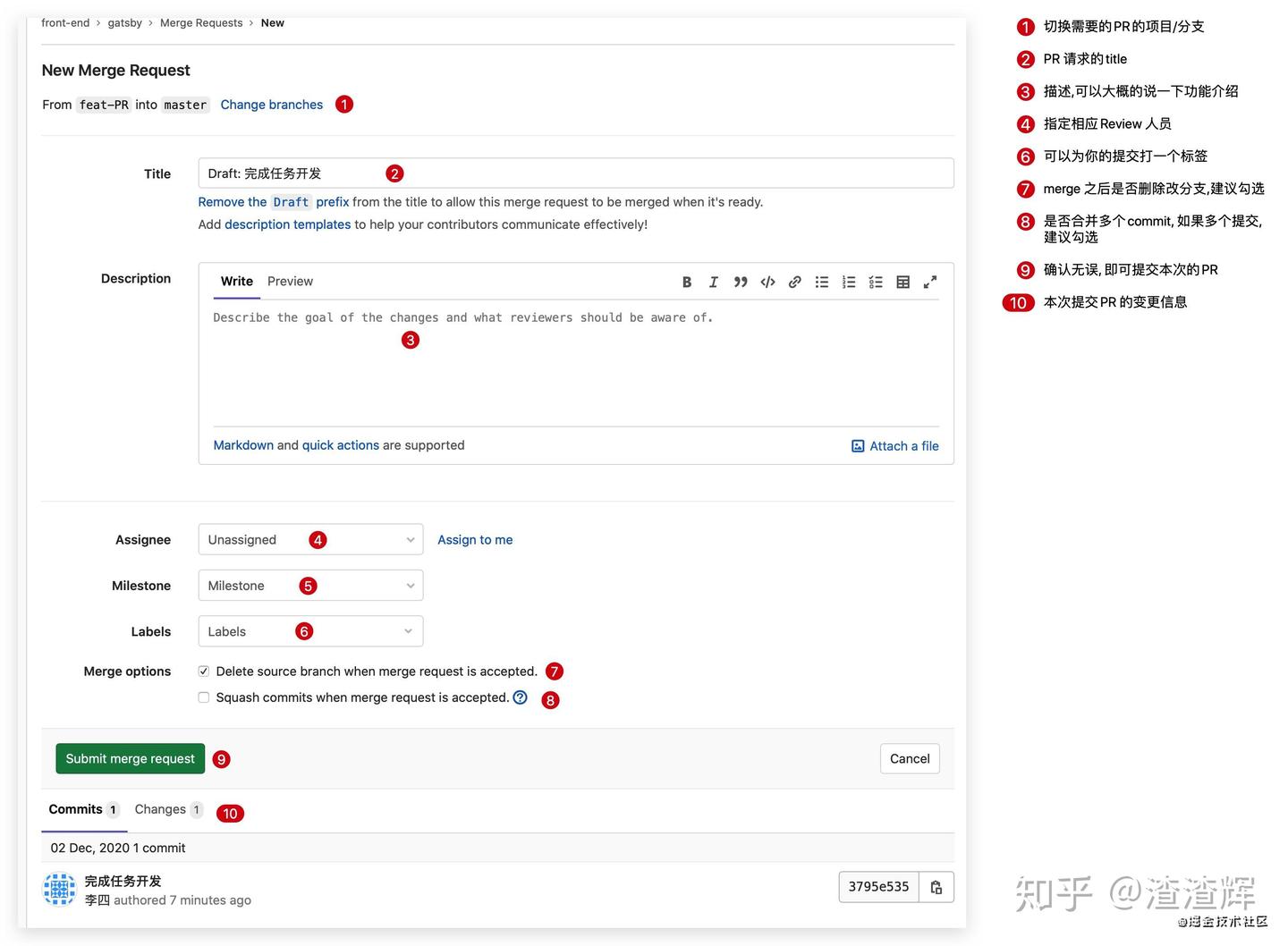Expand the description editor to fullscreen

930,282
